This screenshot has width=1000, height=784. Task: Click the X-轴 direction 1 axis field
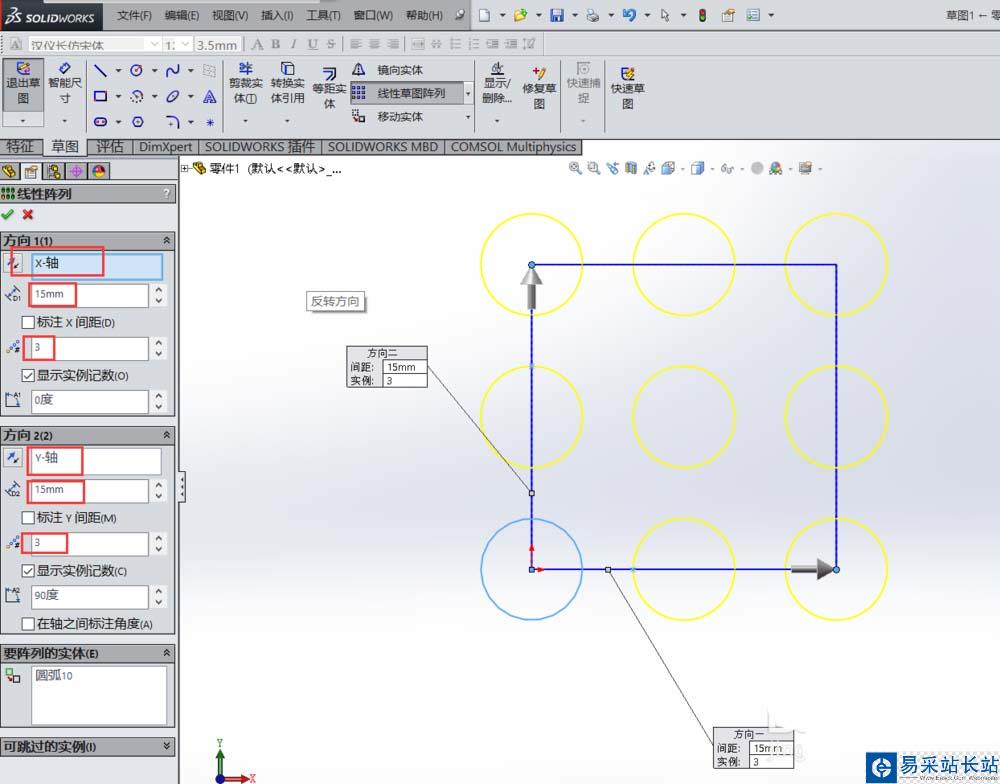pyautogui.click(x=96, y=266)
